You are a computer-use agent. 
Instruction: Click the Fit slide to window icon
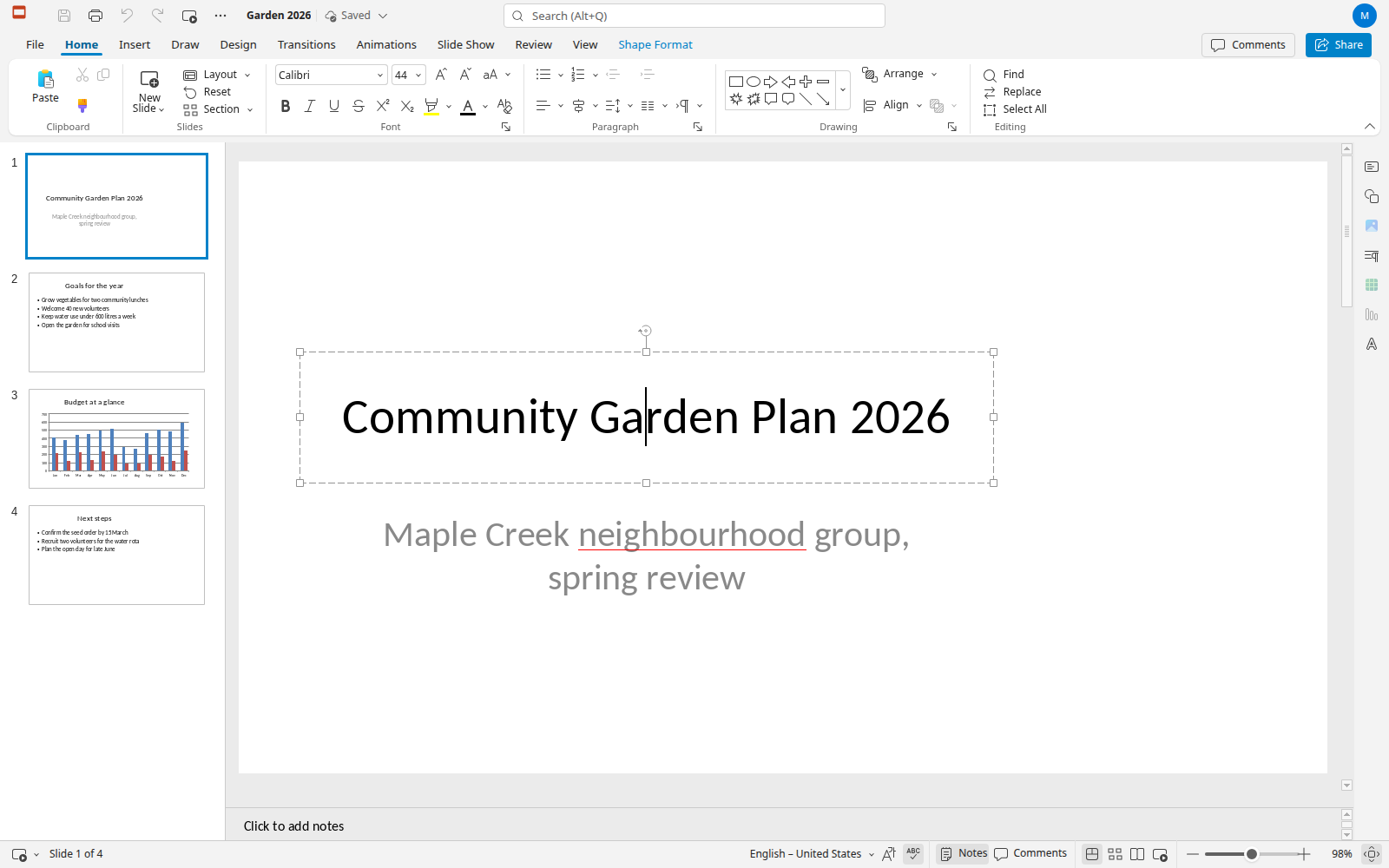[x=1372, y=854]
